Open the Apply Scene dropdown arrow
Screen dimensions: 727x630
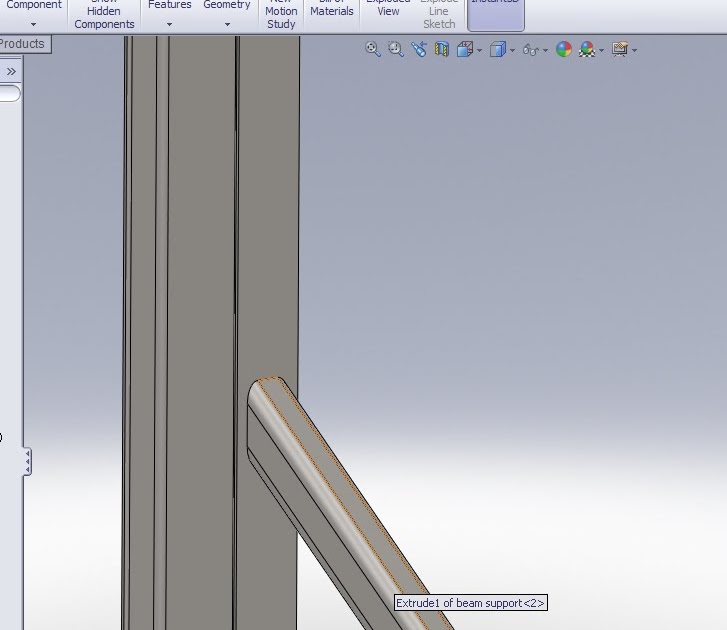601,50
